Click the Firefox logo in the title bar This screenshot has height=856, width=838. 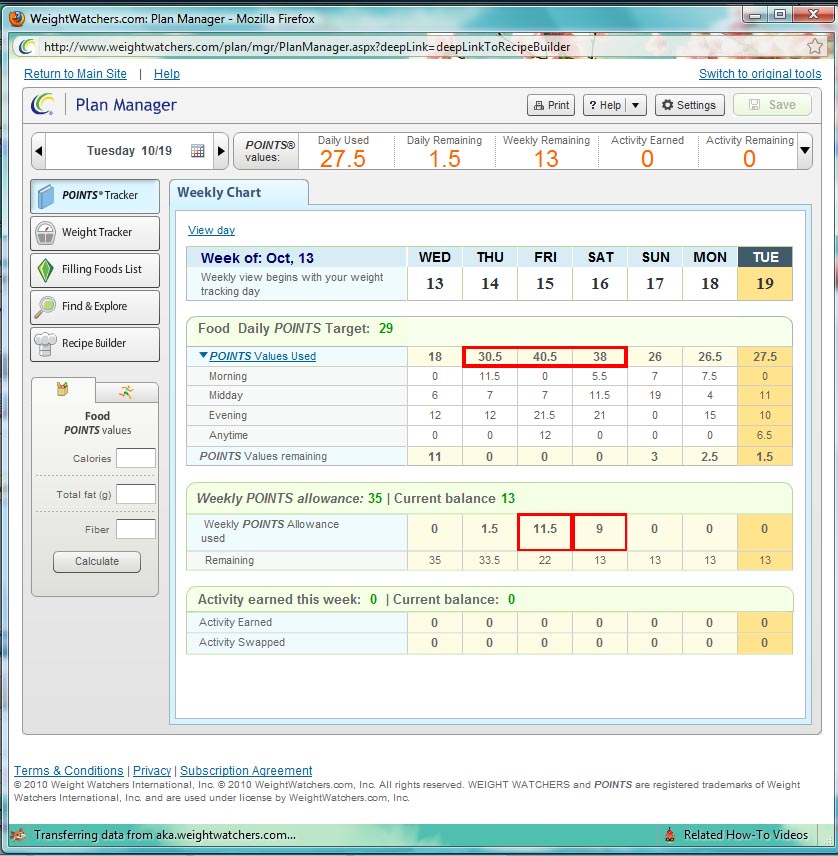click(17, 19)
